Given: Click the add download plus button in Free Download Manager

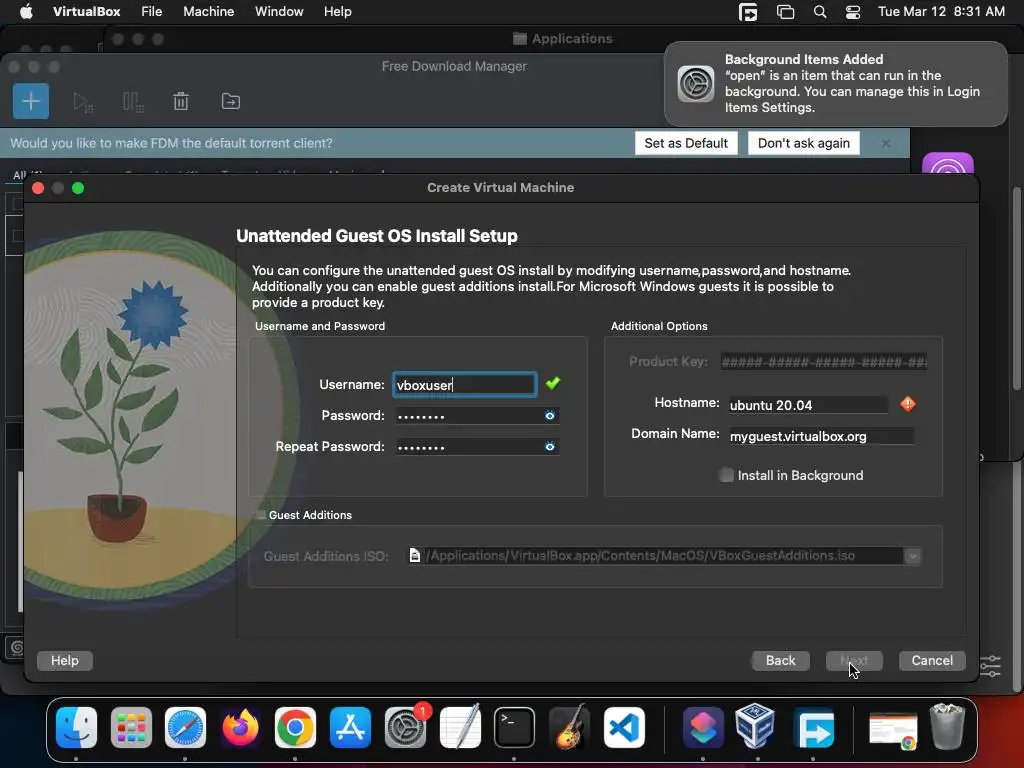Looking at the screenshot, I should point(31,101).
